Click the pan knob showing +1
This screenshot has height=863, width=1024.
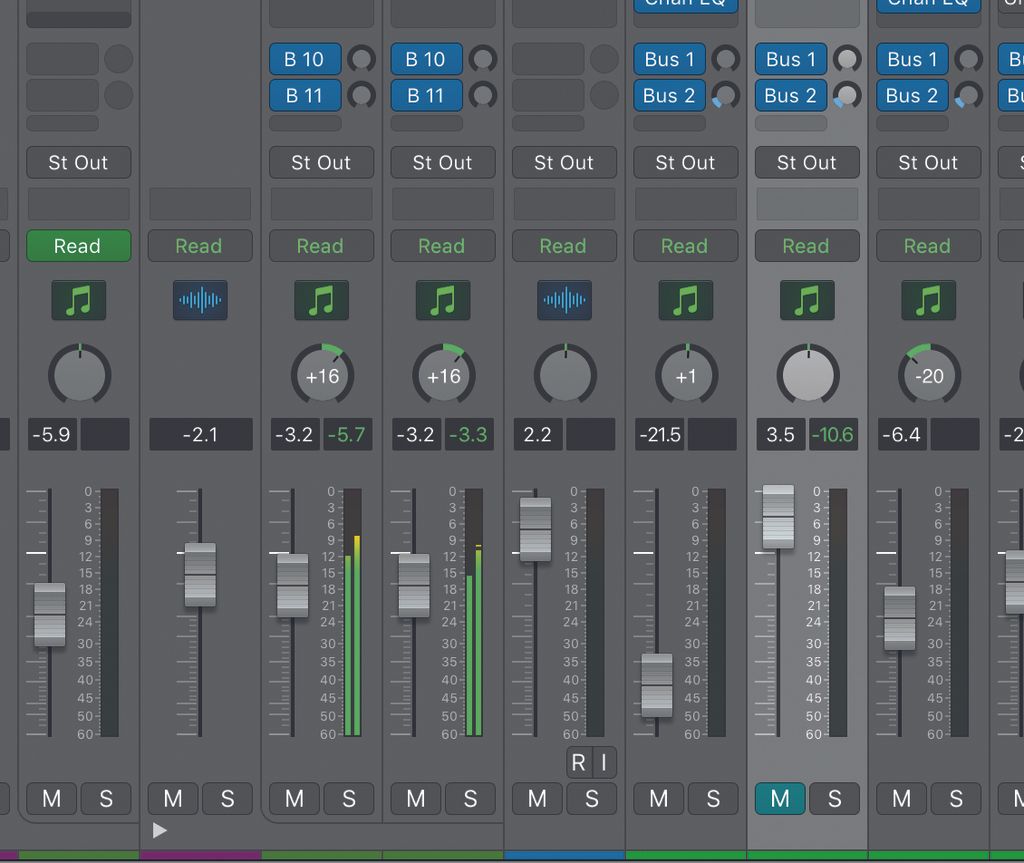point(686,375)
